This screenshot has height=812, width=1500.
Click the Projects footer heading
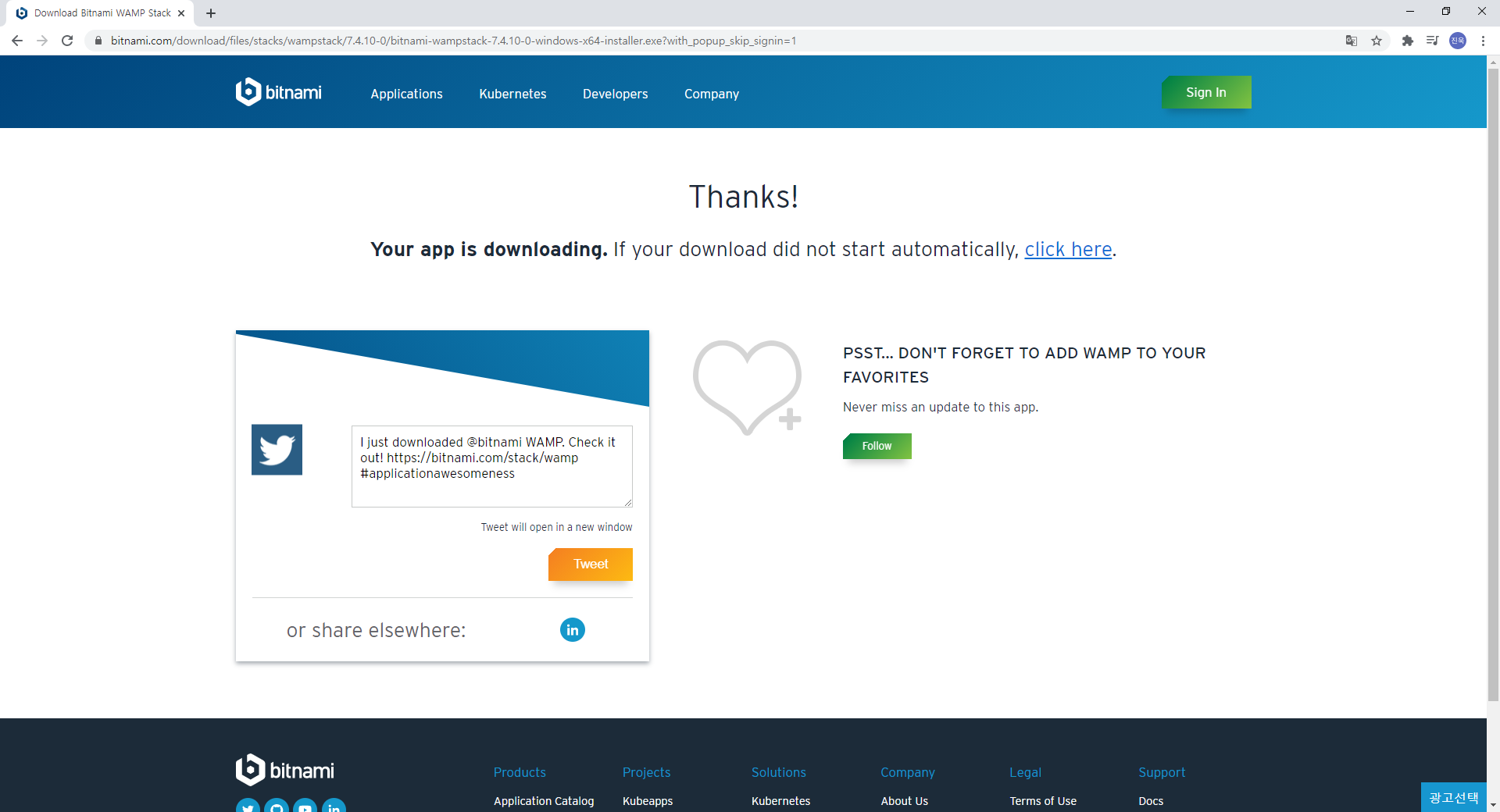646,772
